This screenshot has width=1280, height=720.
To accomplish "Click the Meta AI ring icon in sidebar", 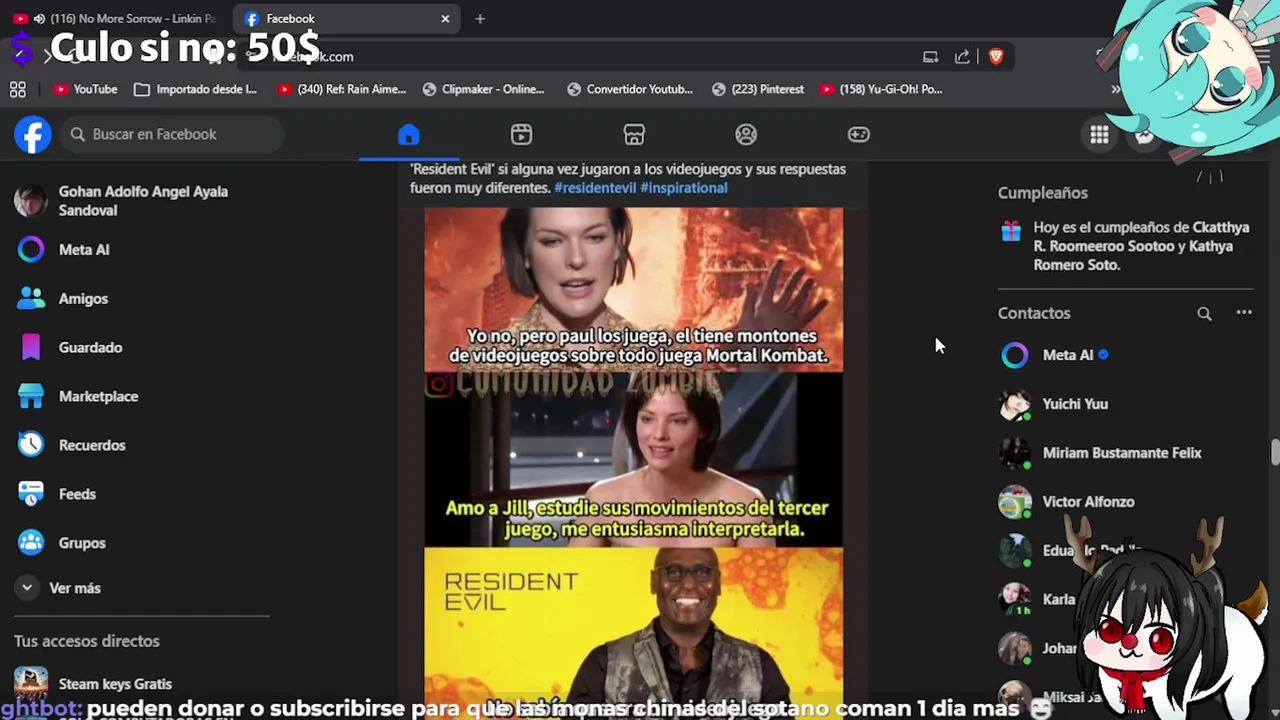I will click(x=31, y=250).
